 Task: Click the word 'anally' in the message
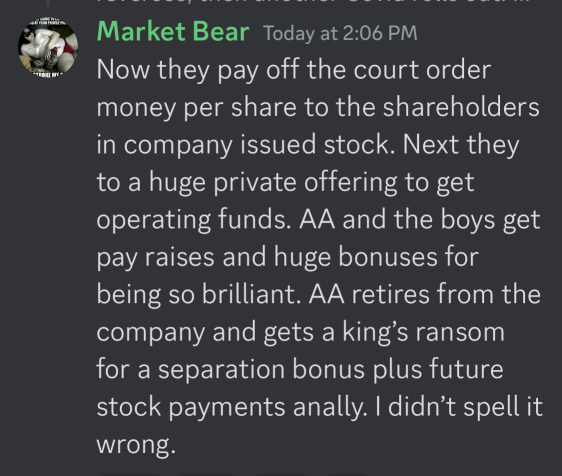[x=329, y=408]
